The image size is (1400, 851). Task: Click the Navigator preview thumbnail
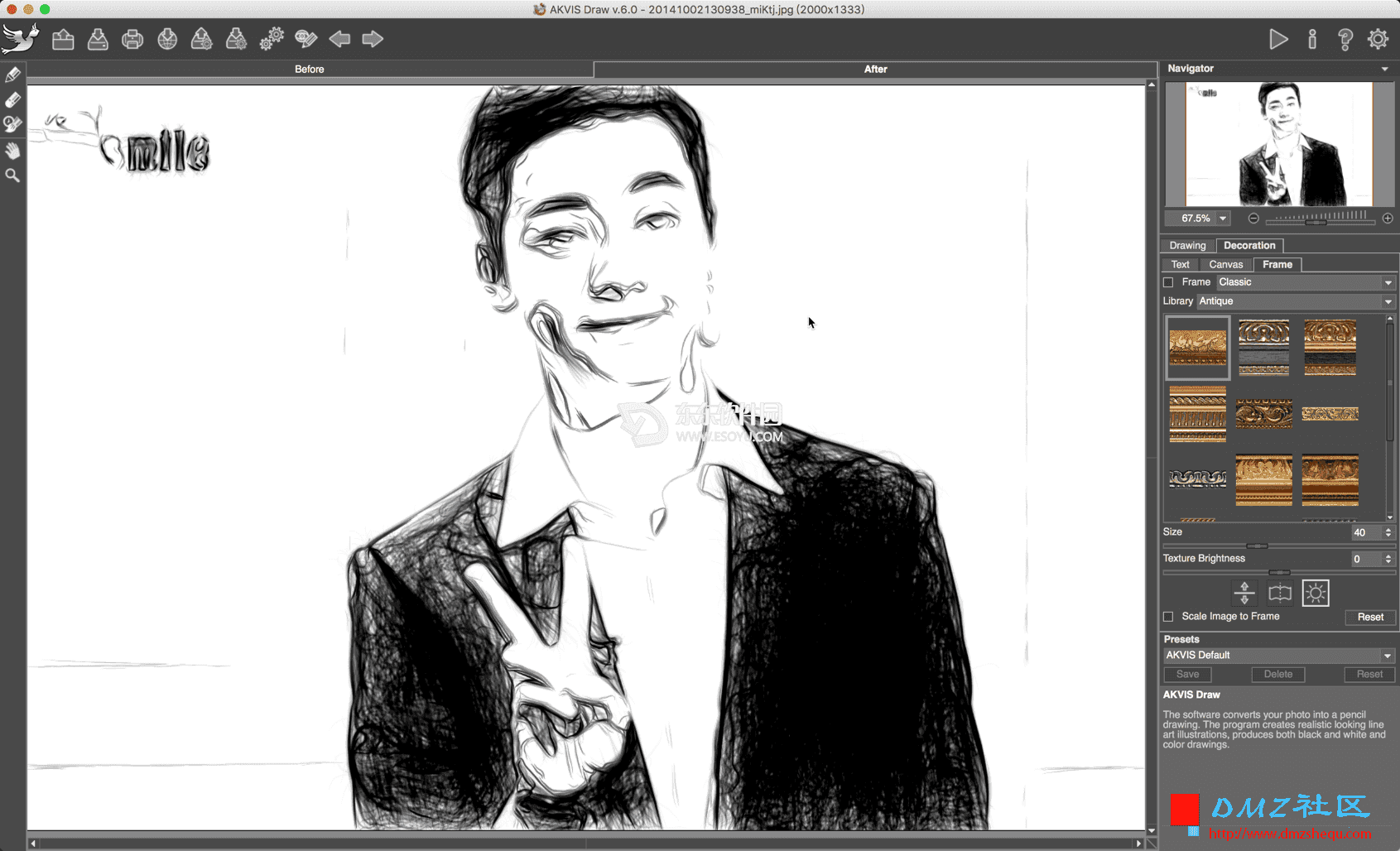[x=1279, y=144]
